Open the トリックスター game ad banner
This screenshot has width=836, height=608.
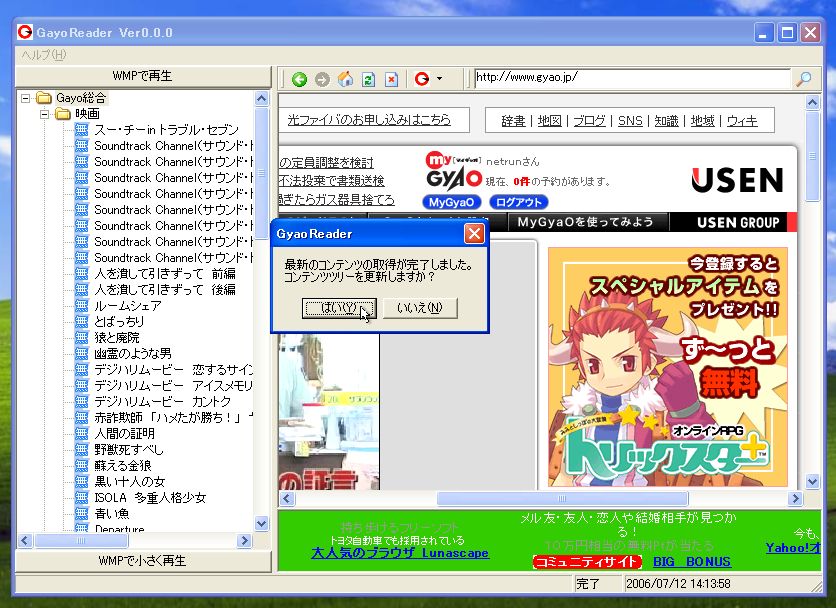[x=668, y=367]
